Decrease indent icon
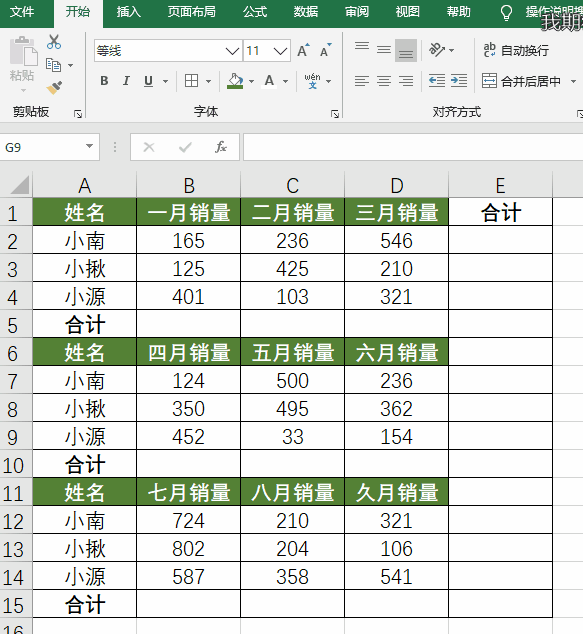 (437, 81)
